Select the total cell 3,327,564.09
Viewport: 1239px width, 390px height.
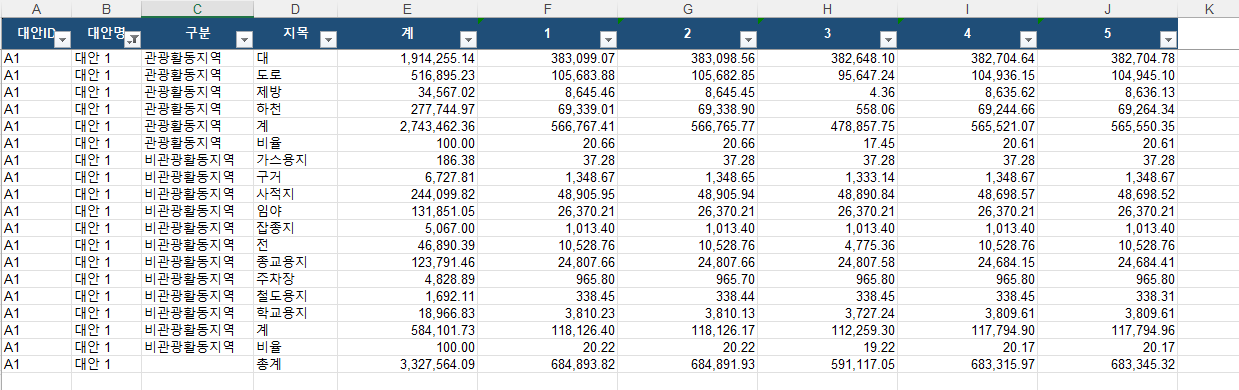click(408, 364)
